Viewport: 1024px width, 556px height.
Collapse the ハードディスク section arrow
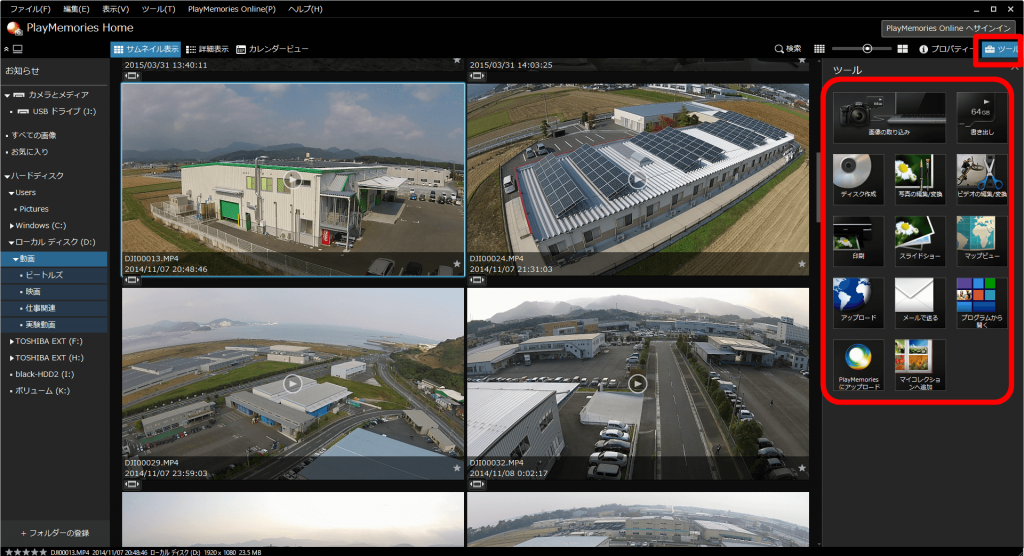[x=7, y=176]
